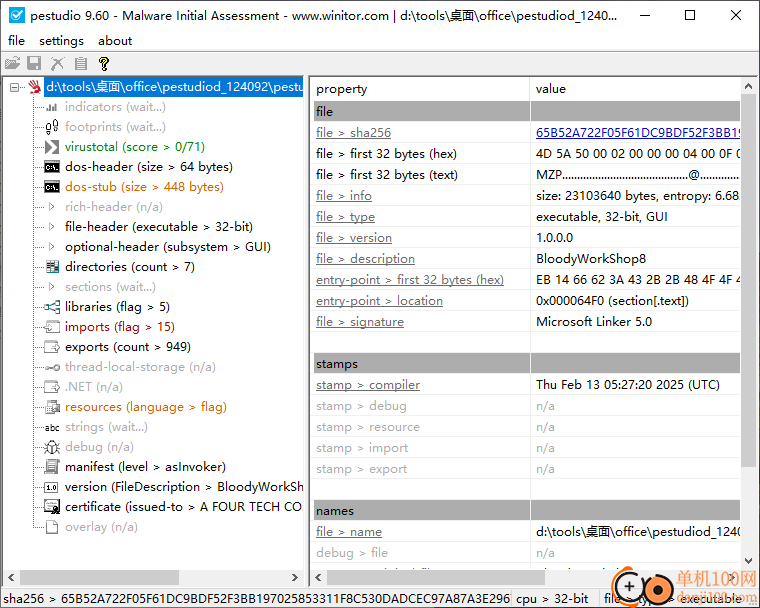Click the .NET node icon
Image resolution: width=760 pixels, height=608 pixels.
52,387
